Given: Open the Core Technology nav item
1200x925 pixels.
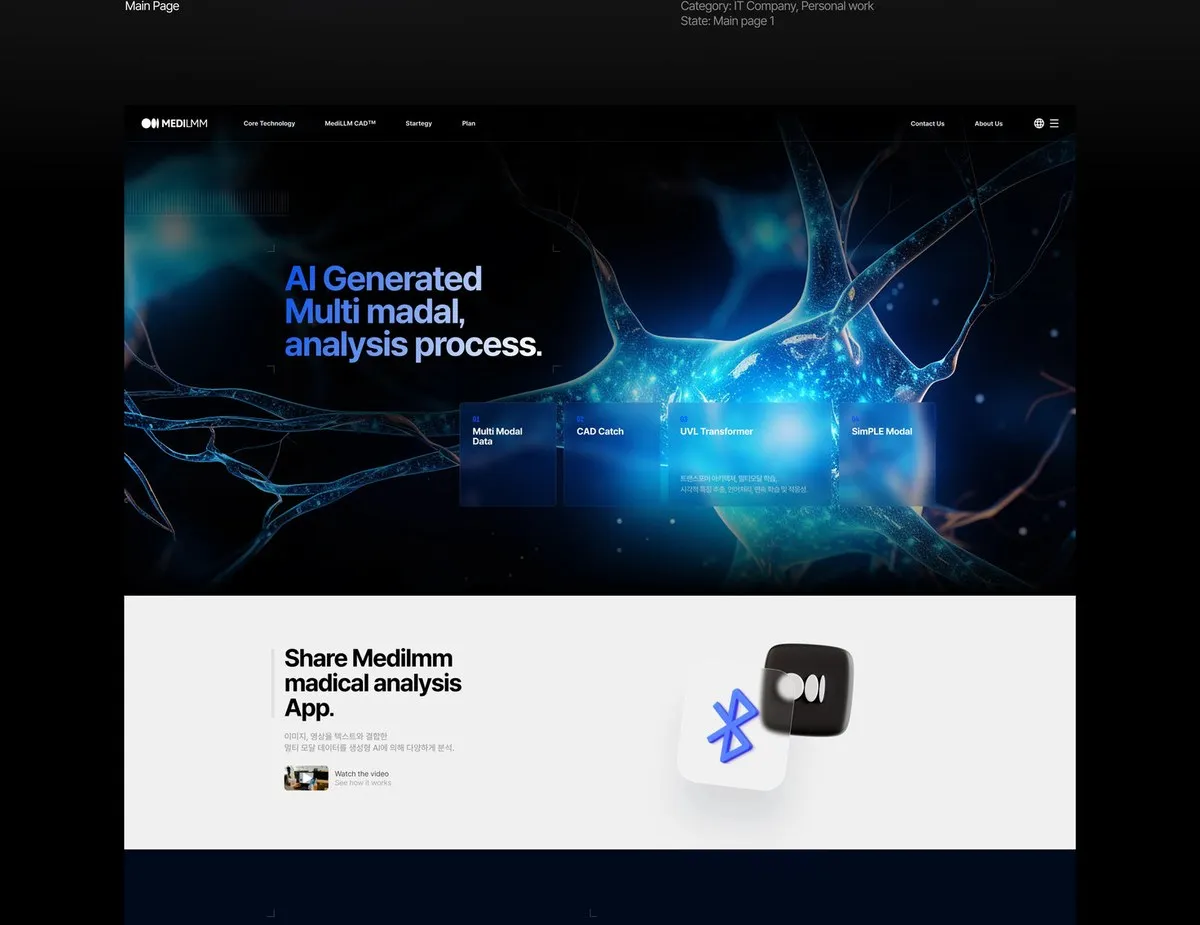Looking at the screenshot, I should 269,124.
